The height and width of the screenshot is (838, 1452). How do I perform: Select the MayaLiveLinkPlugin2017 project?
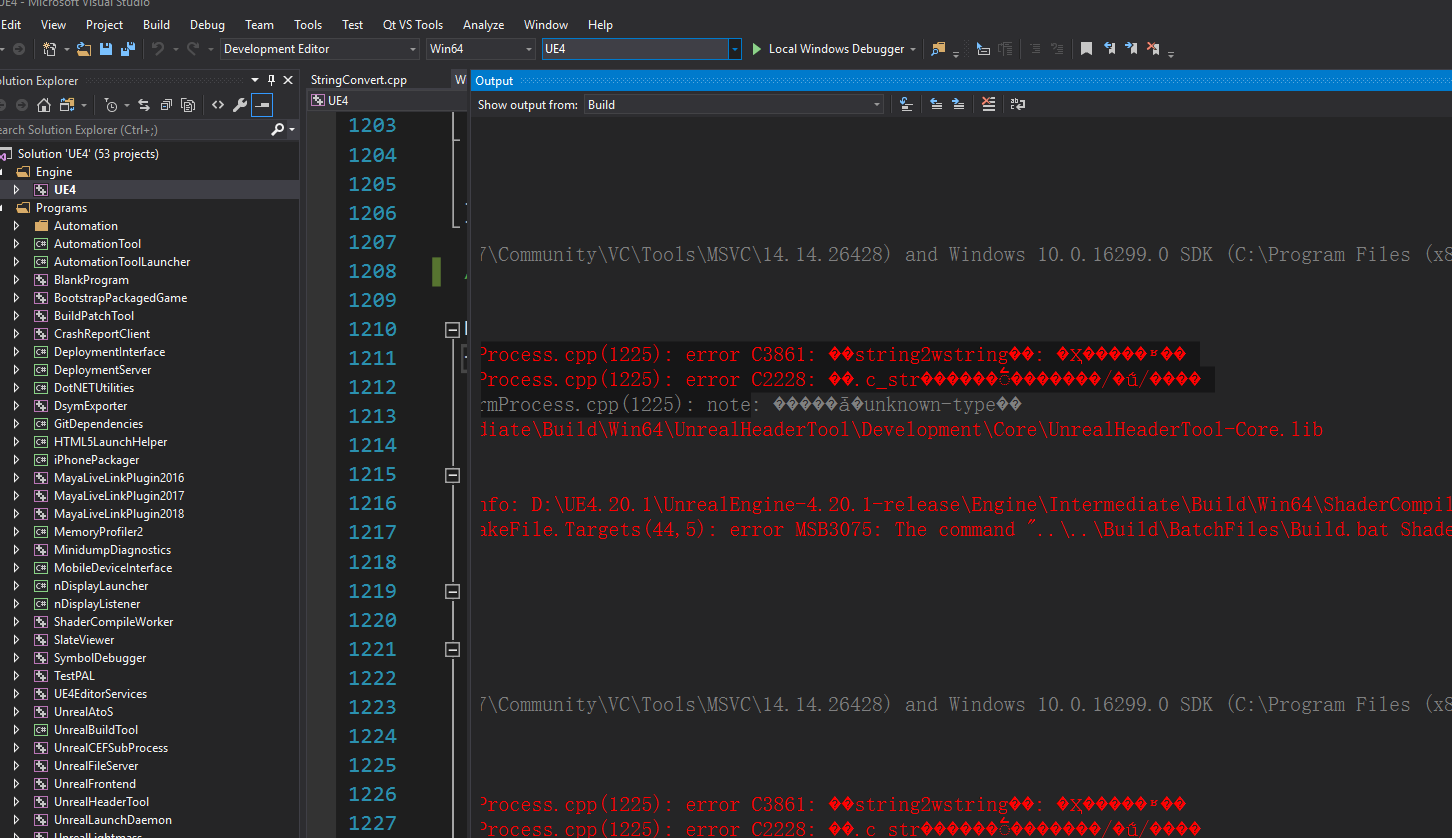pyautogui.click(x=119, y=496)
